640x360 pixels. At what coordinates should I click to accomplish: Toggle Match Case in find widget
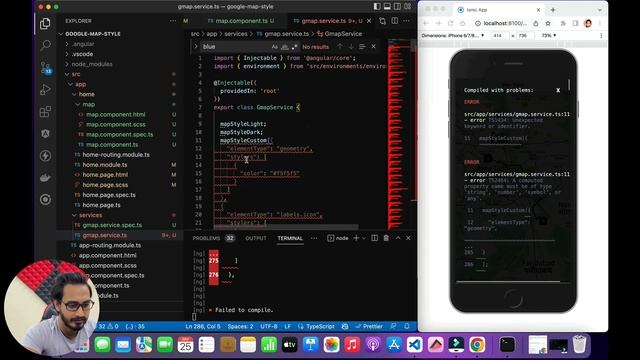(275, 47)
